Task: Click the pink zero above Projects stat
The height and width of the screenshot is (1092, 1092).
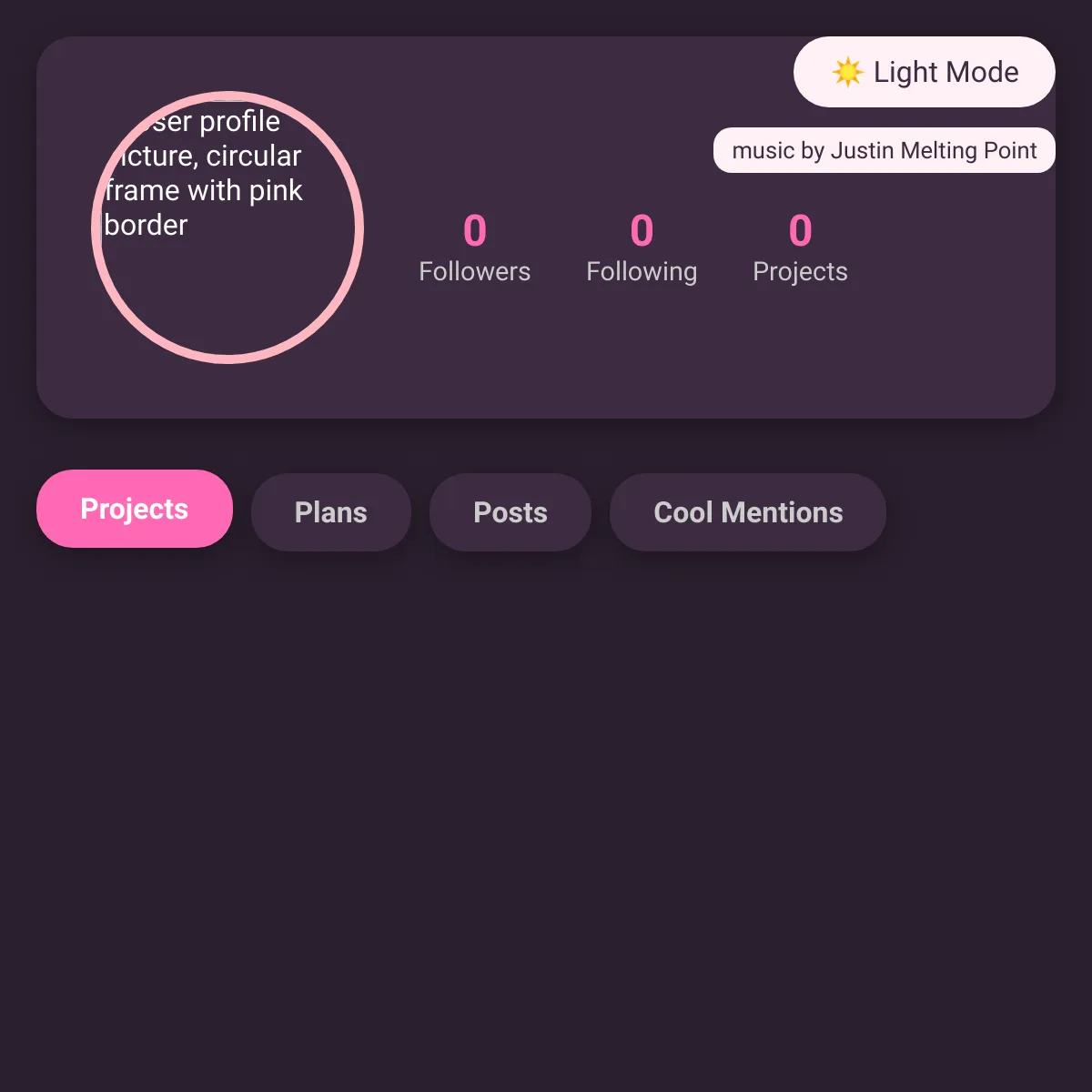Action: (800, 230)
